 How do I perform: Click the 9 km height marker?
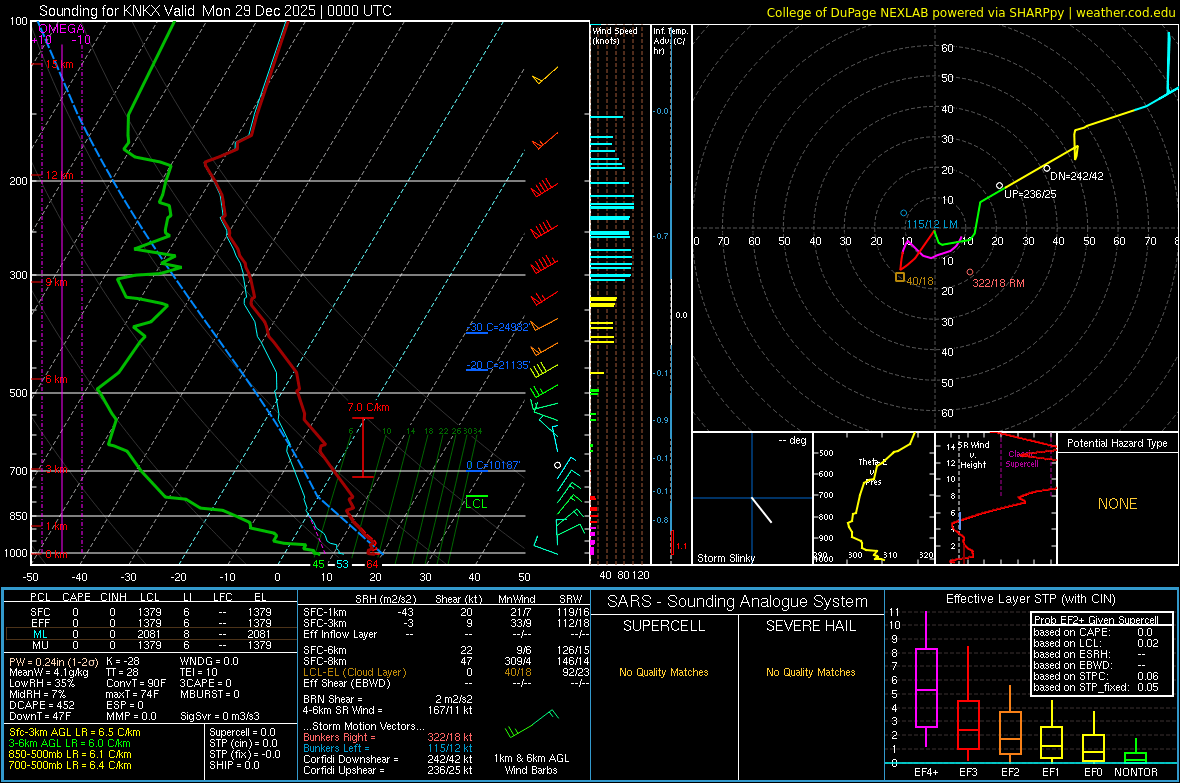tap(54, 282)
